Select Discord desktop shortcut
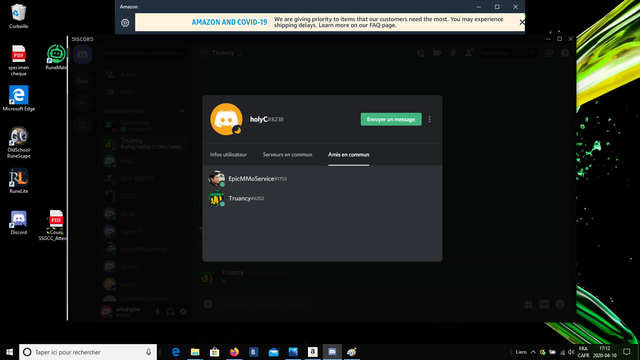Image resolution: width=640 pixels, height=360 pixels. pos(18,223)
